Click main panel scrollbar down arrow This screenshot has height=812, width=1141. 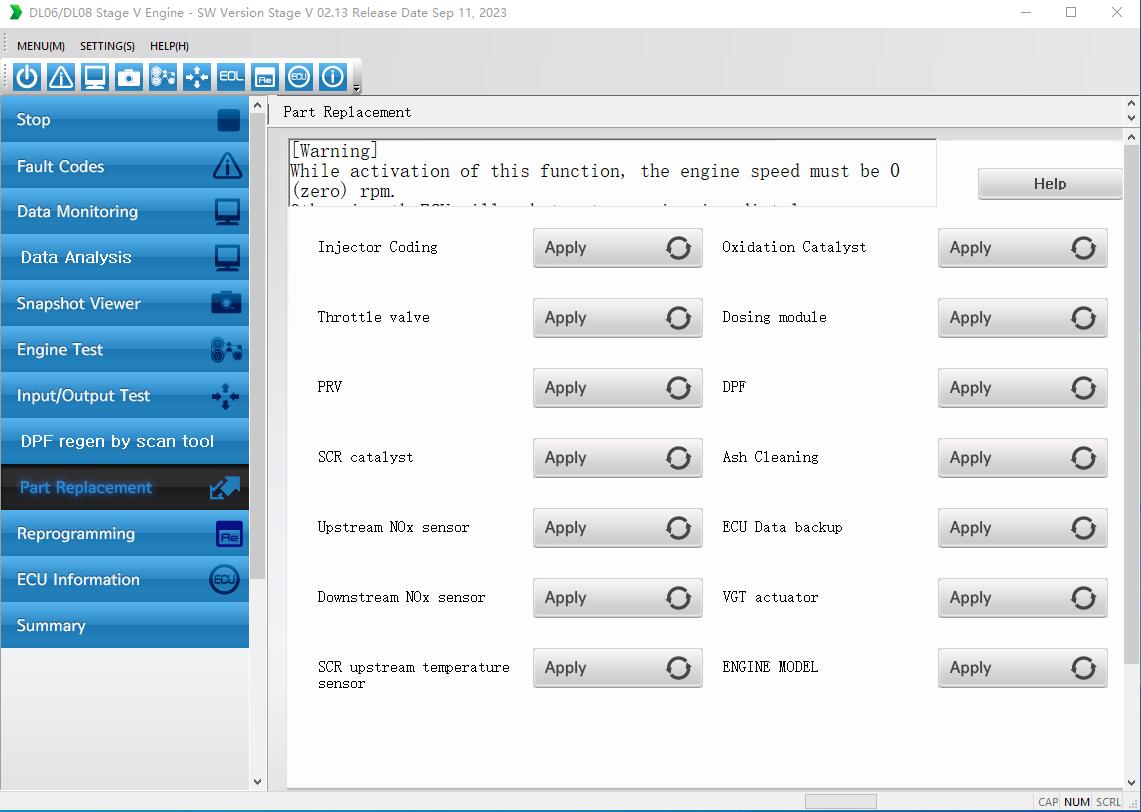pos(1132,781)
